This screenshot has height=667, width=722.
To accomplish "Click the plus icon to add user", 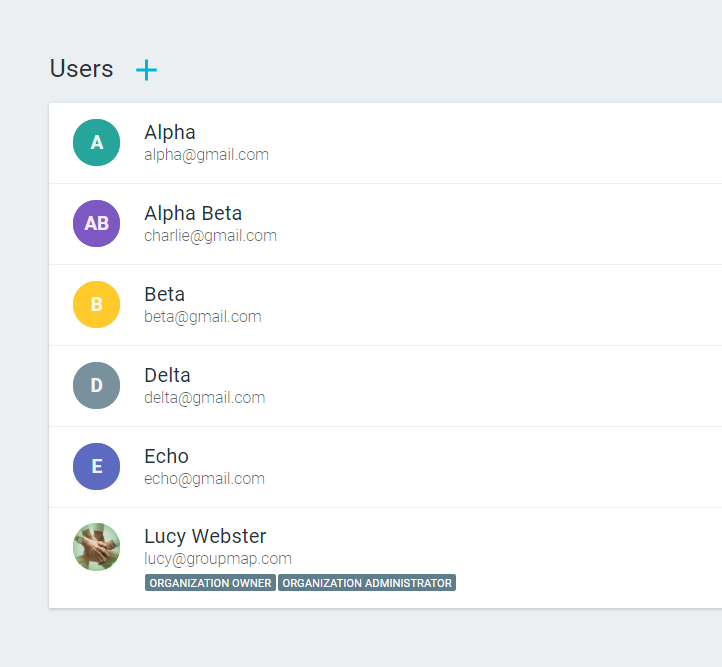I will (x=147, y=69).
